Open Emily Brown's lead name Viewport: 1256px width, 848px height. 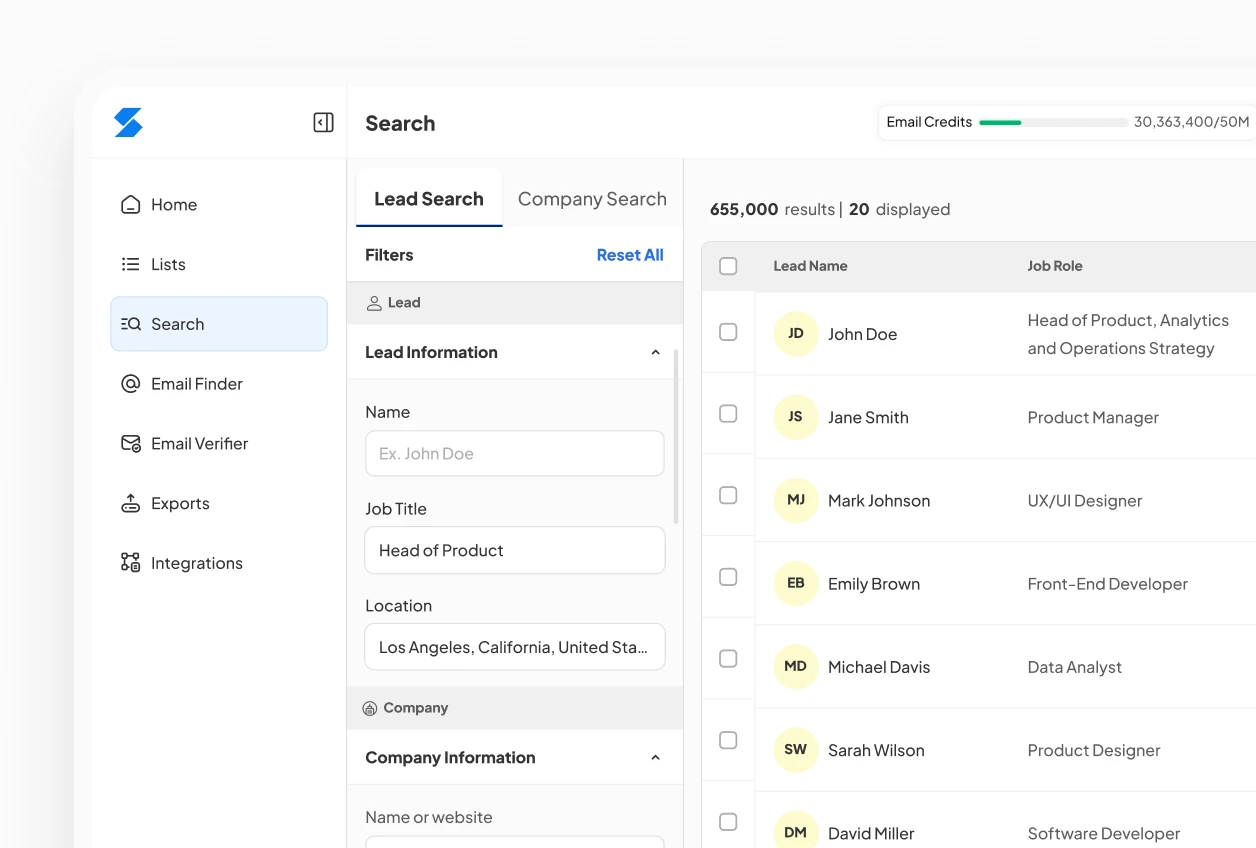[x=874, y=583]
